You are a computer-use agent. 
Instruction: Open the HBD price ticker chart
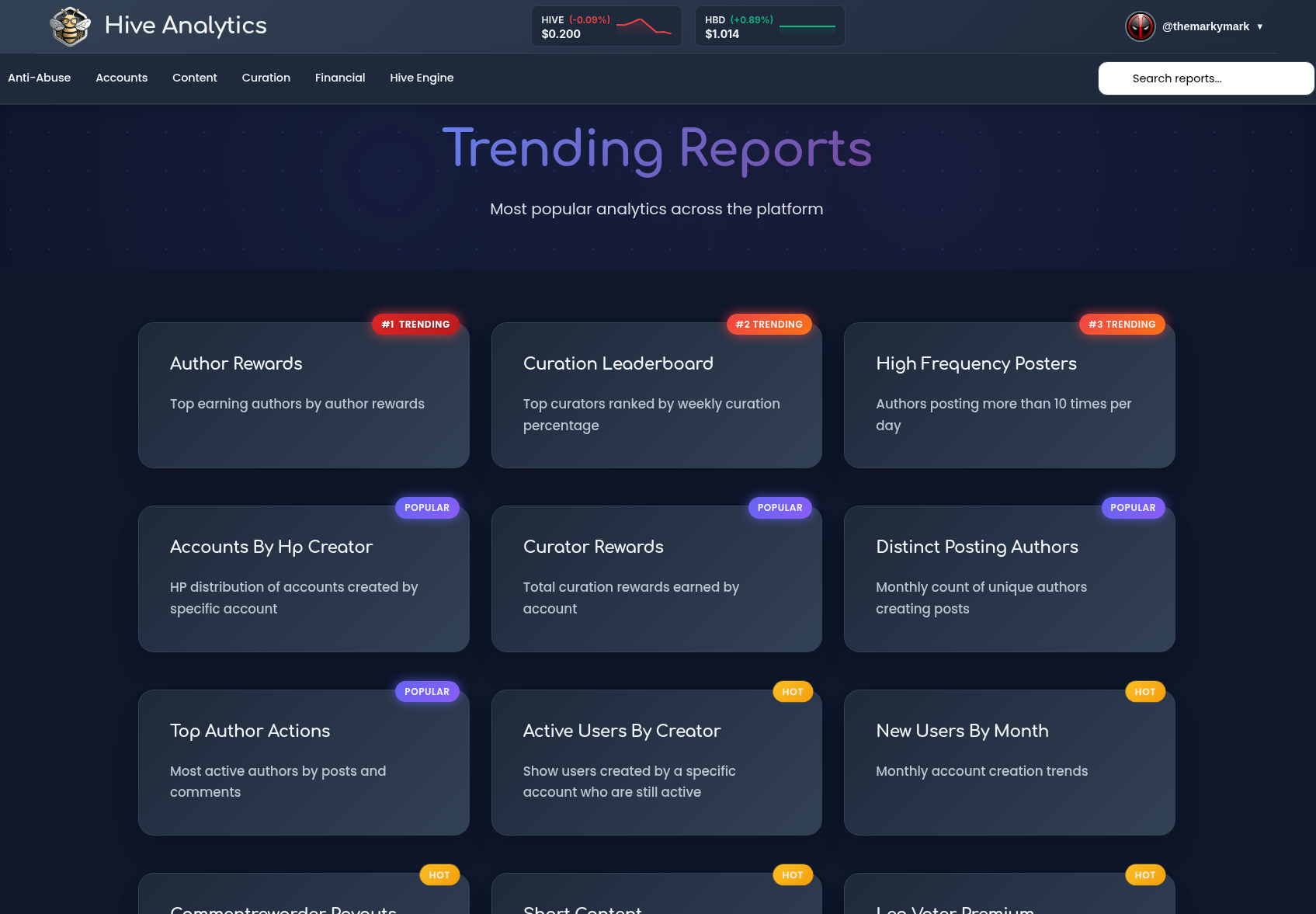tap(807, 26)
